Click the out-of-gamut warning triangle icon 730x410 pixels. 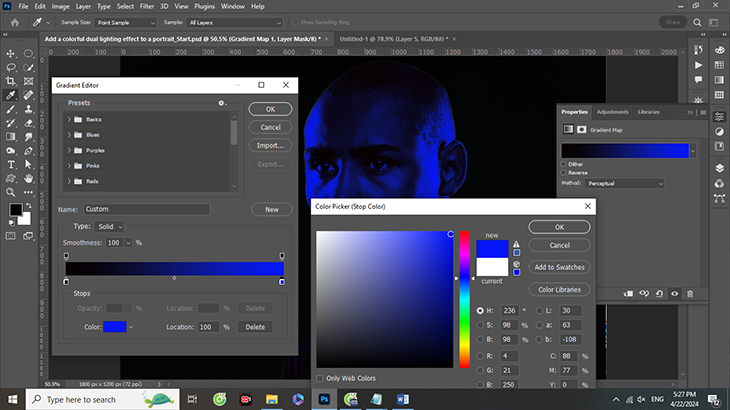[x=516, y=244]
